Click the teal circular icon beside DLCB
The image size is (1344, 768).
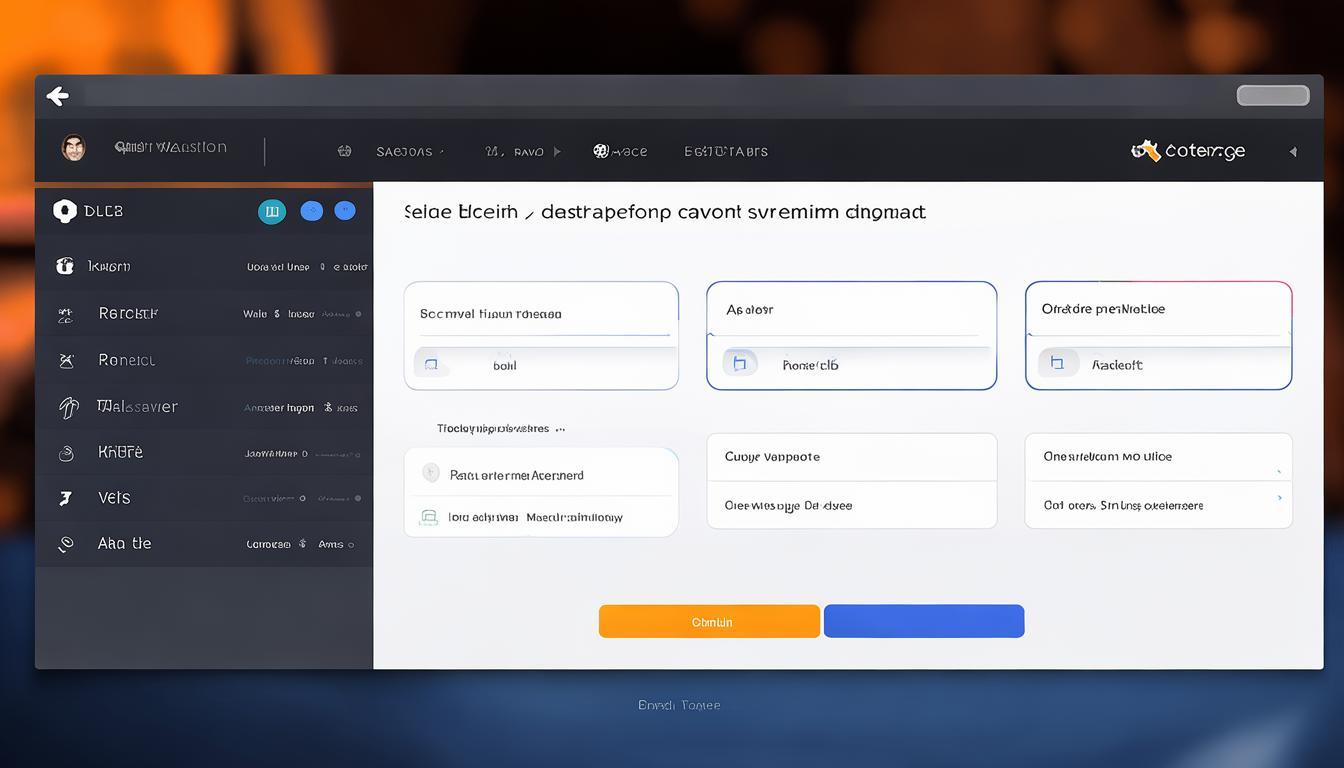pyautogui.click(x=271, y=211)
